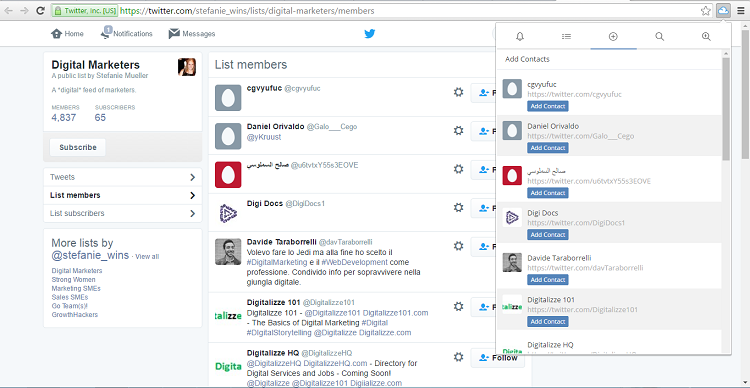Viewport: 750px width, 388px height.
Task: Click the cloud extension icon
Action: point(723,11)
